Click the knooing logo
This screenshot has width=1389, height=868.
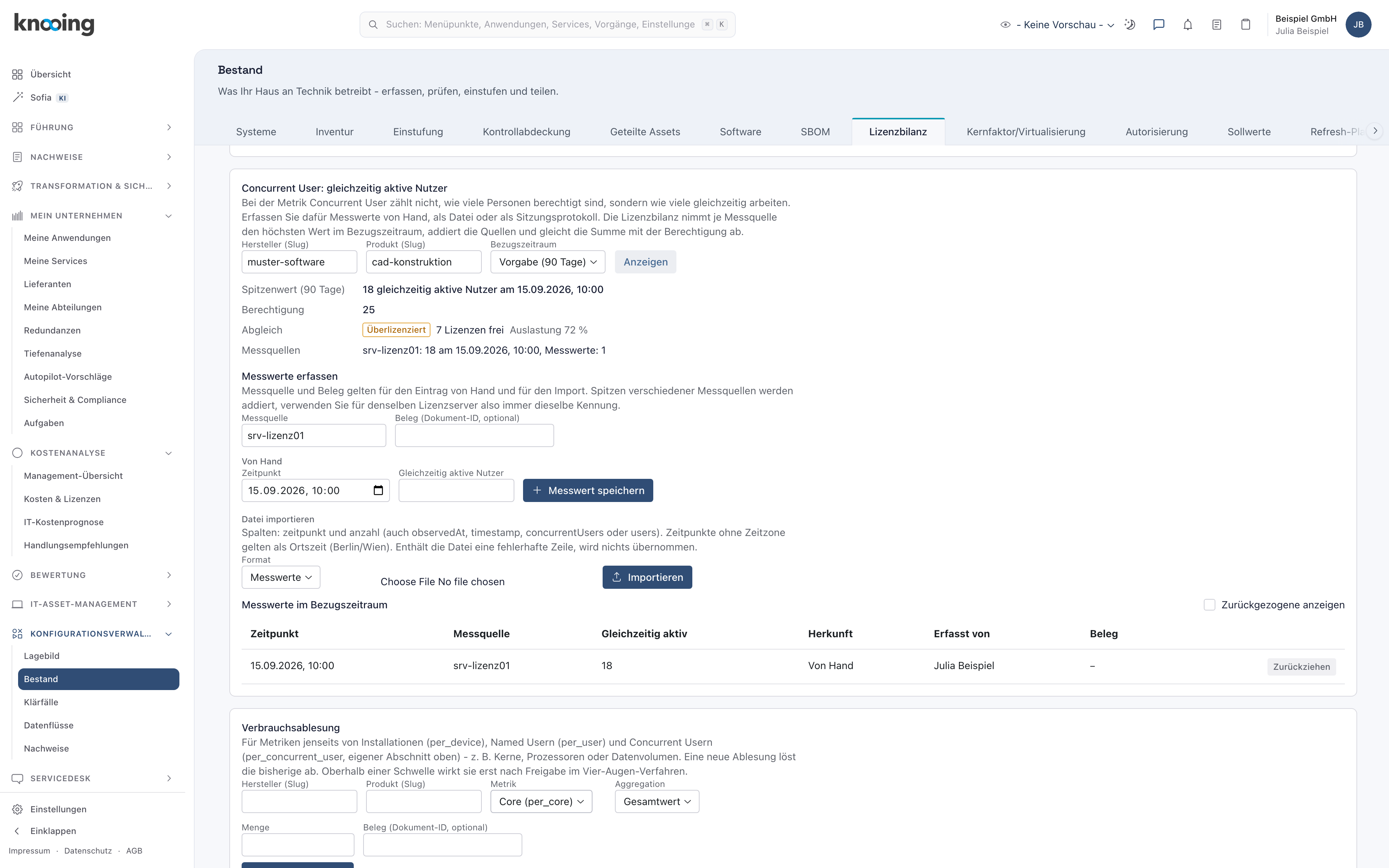(54, 24)
